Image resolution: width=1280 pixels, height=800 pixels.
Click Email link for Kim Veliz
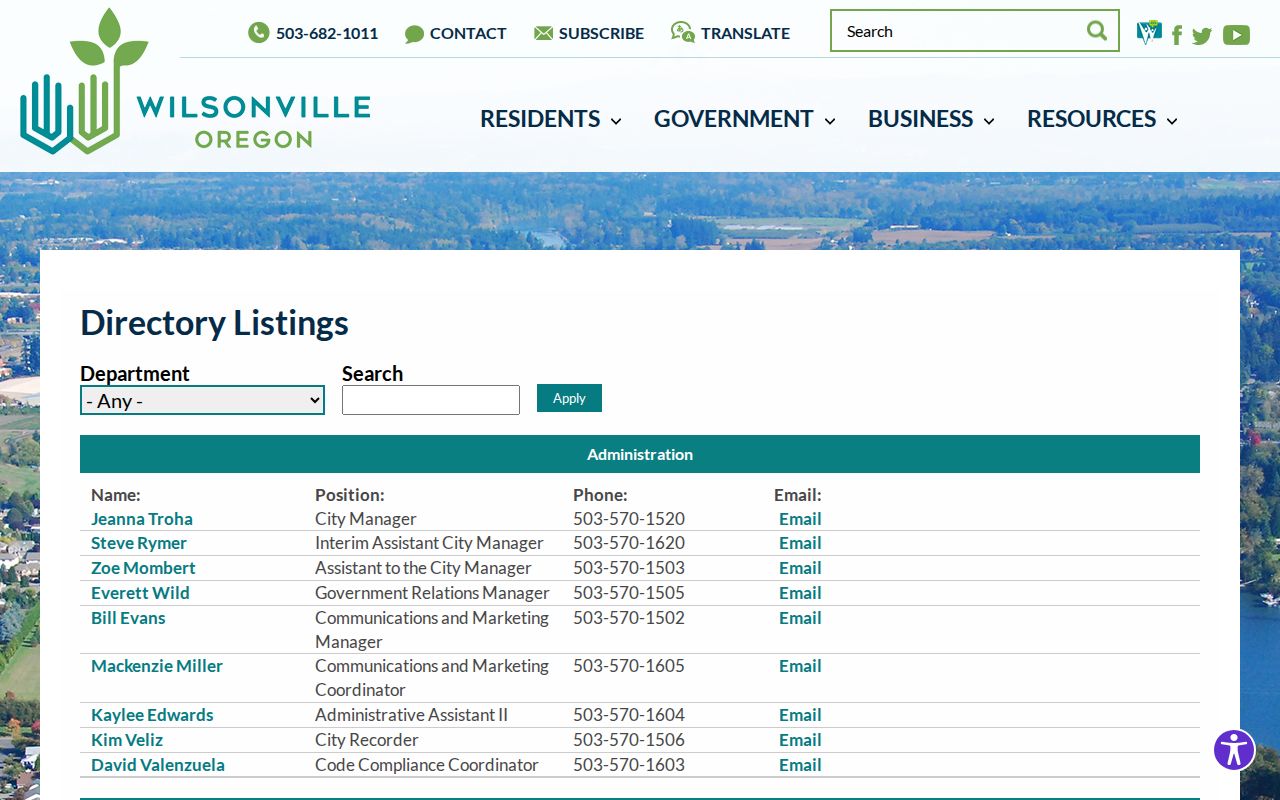[x=800, y=740]
